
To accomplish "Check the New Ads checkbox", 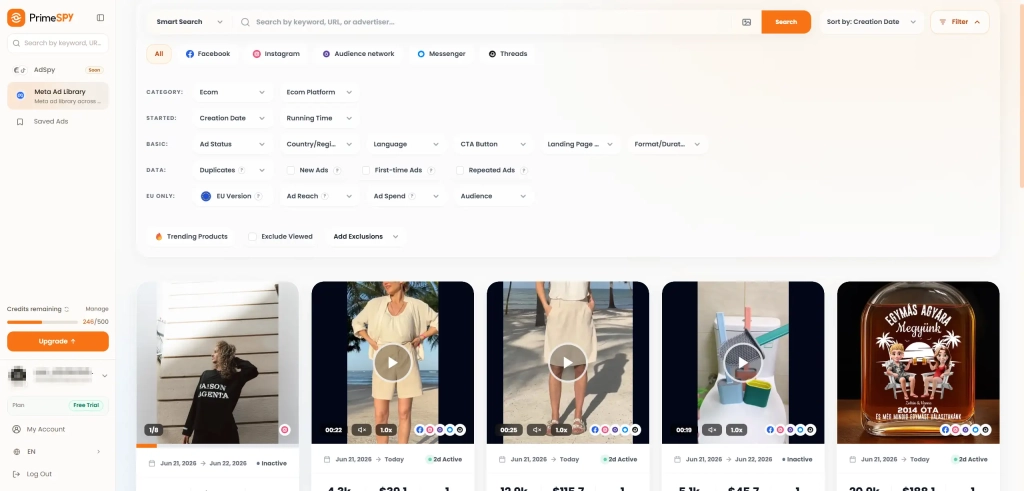I will pos(291,170).
